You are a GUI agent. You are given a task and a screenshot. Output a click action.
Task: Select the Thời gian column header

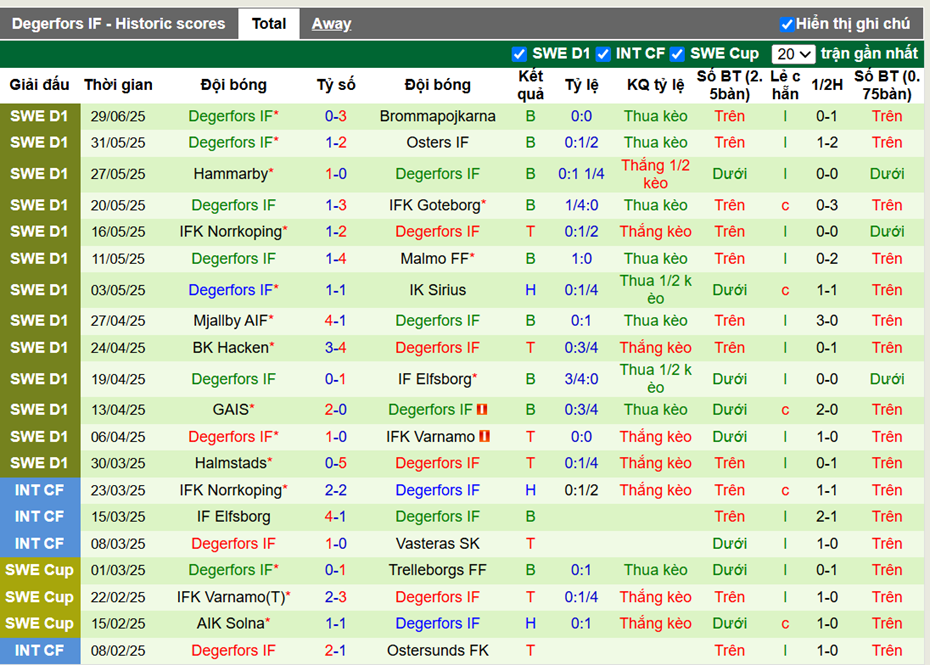pos(118,85)
